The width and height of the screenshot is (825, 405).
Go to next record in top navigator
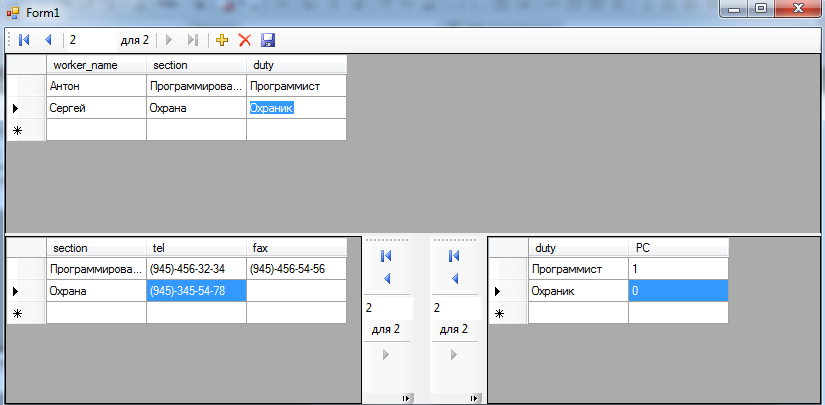coord(169,40)
